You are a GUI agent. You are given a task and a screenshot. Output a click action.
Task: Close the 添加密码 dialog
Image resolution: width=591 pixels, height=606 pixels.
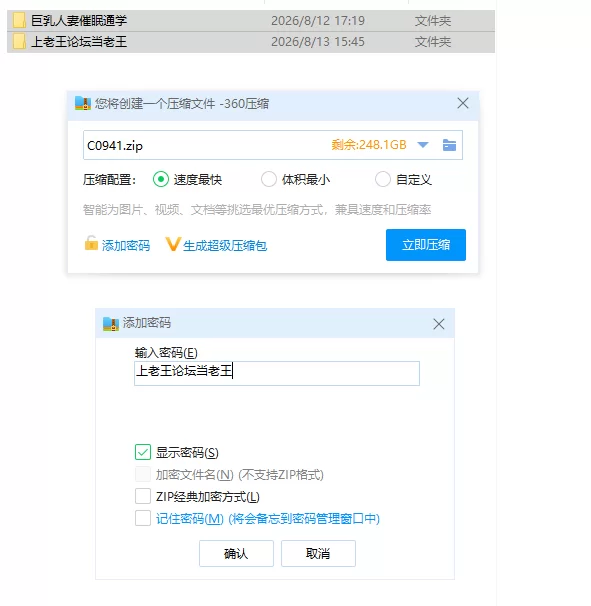point(439,324)
